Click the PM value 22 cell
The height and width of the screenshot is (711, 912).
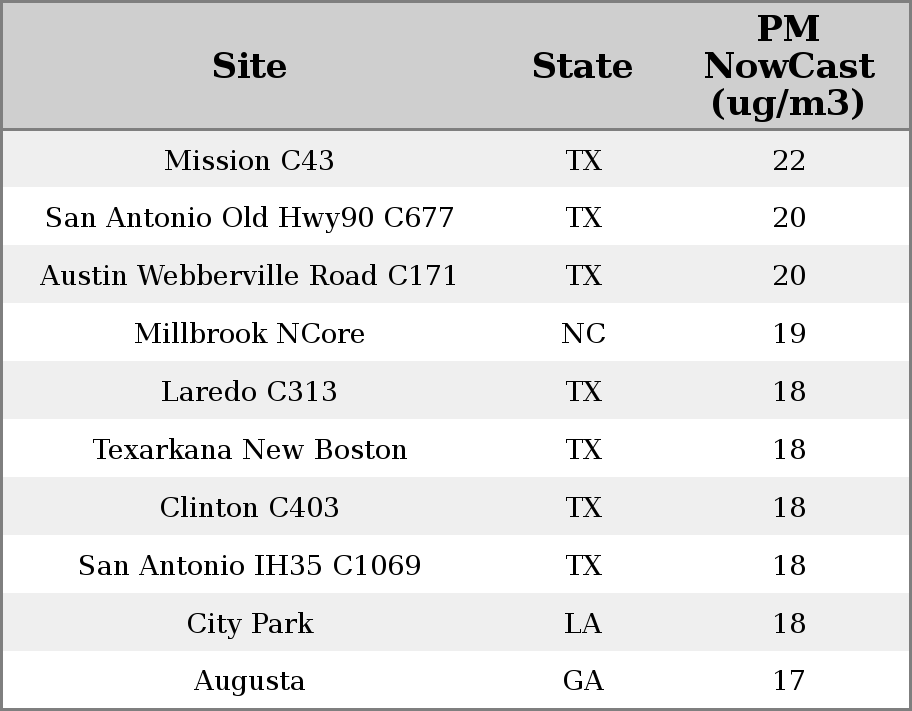tap(789, 160)
